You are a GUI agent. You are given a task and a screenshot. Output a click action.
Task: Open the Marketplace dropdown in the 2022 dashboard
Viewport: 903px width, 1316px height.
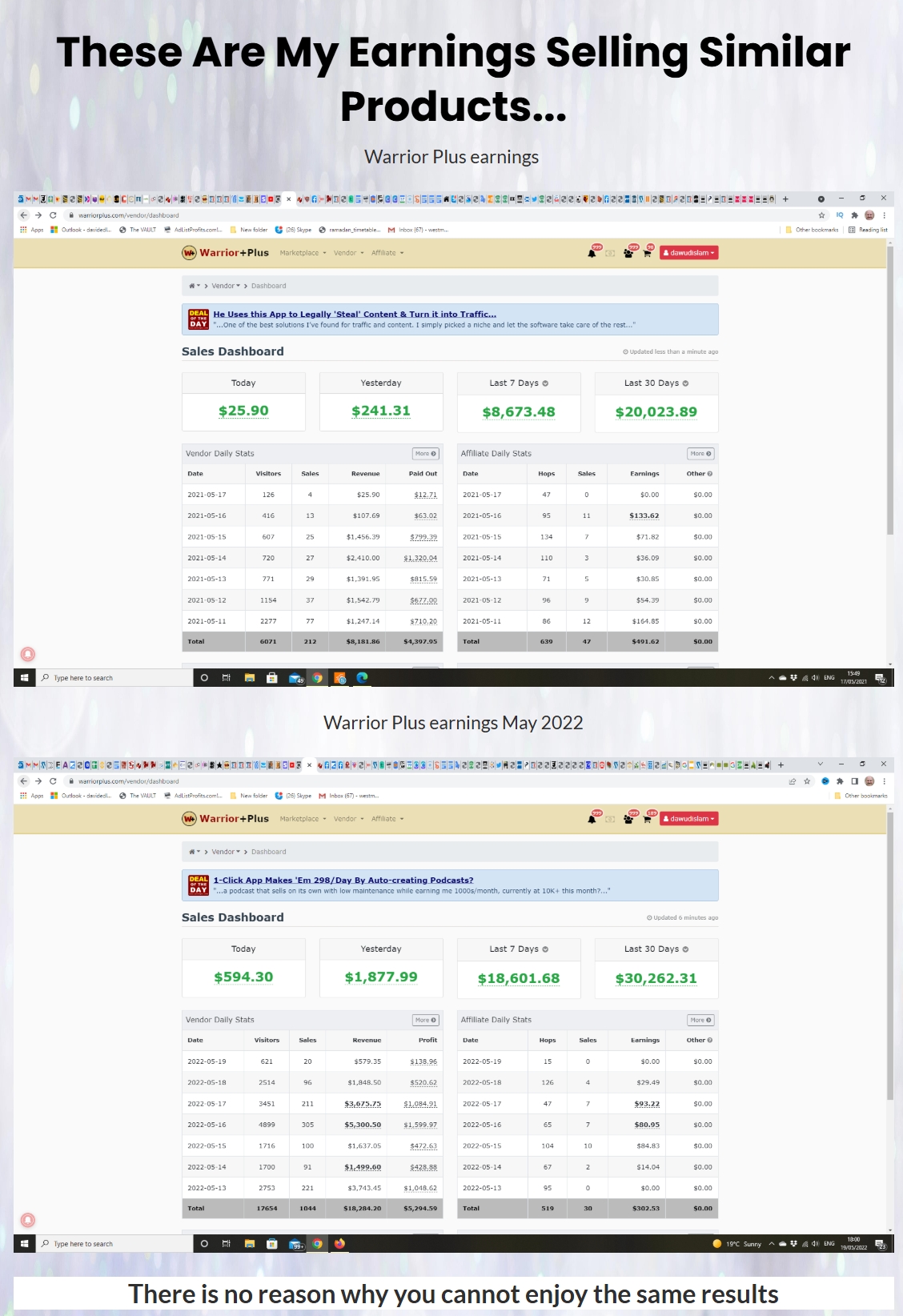[x=303, y=819]
